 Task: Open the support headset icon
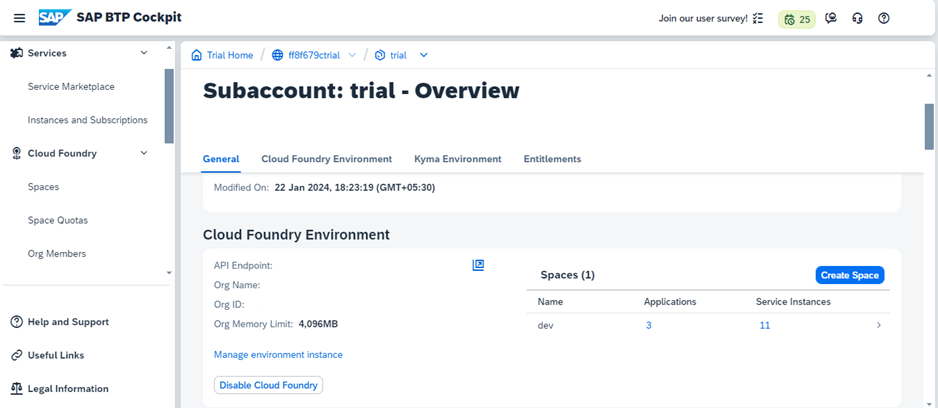857,19
